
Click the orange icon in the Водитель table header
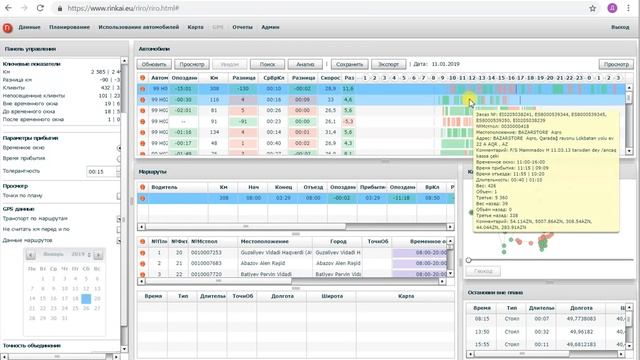point(142,187)
